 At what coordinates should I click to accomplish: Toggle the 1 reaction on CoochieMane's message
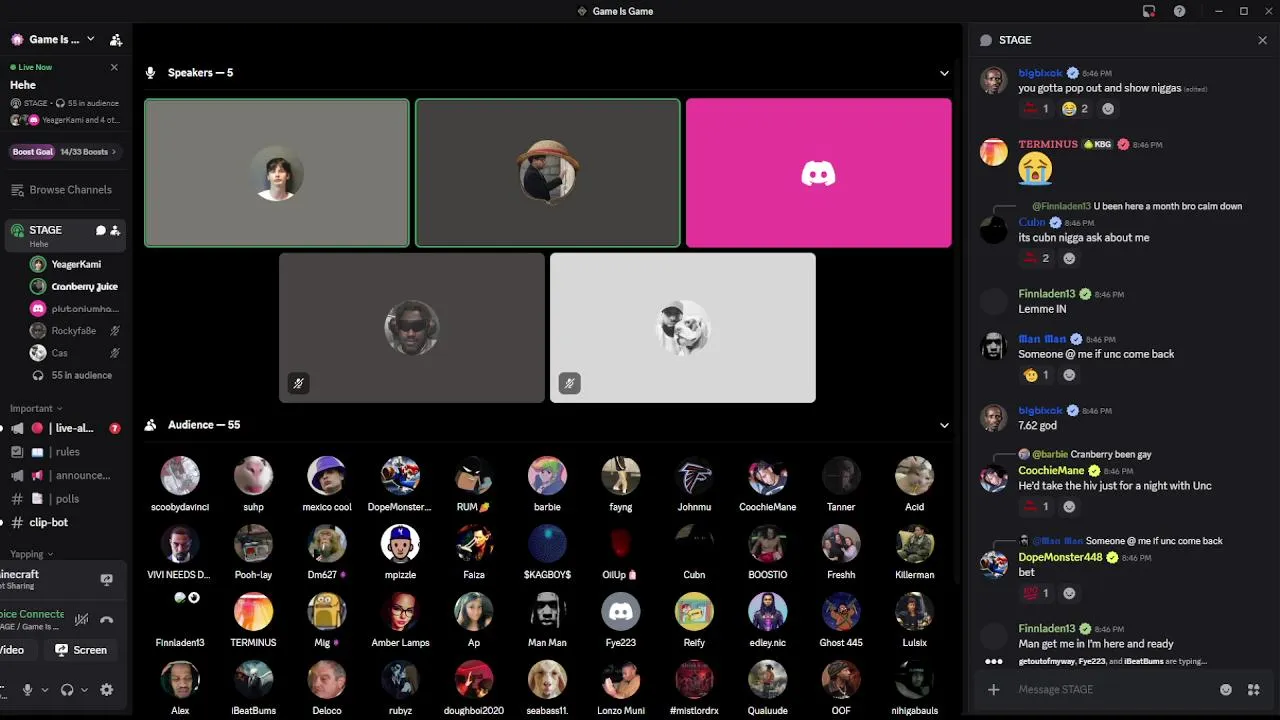tap(1035, 507)
